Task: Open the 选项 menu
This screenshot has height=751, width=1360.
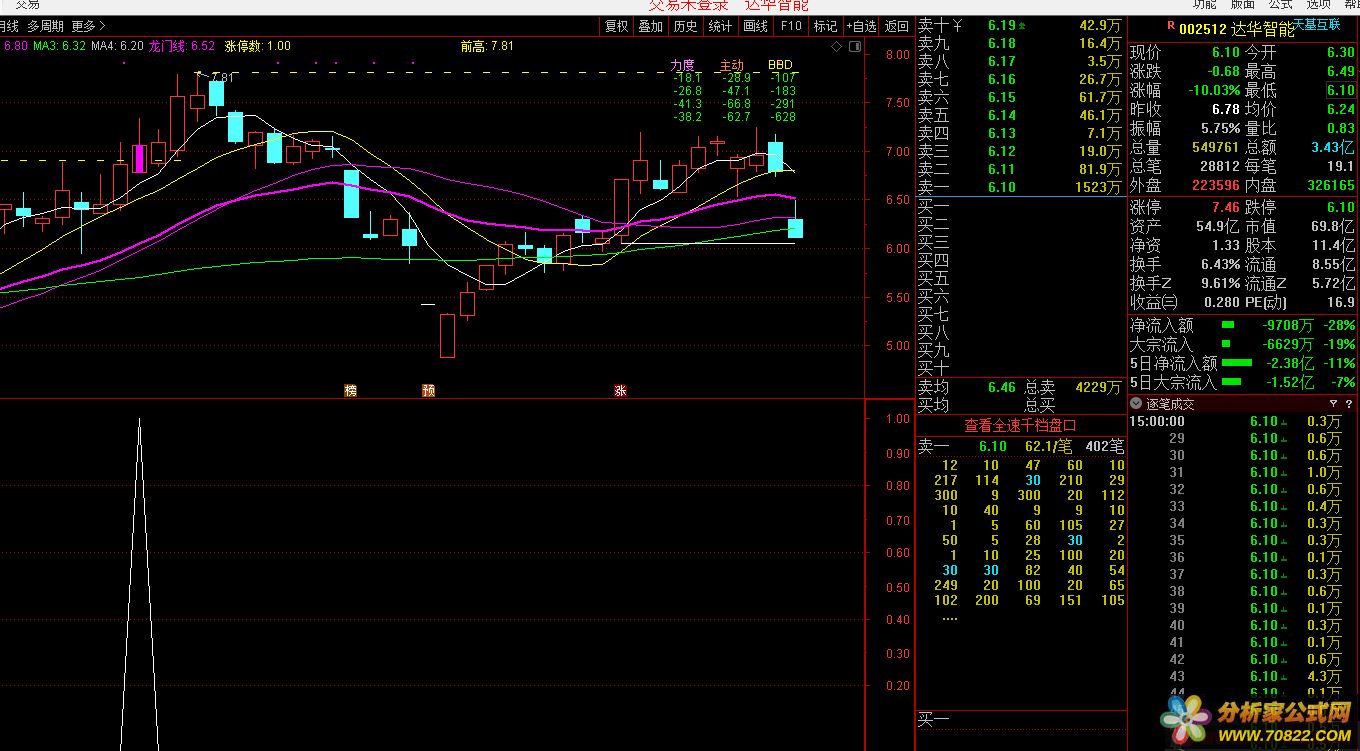Action: click(x=1318, y=5)
